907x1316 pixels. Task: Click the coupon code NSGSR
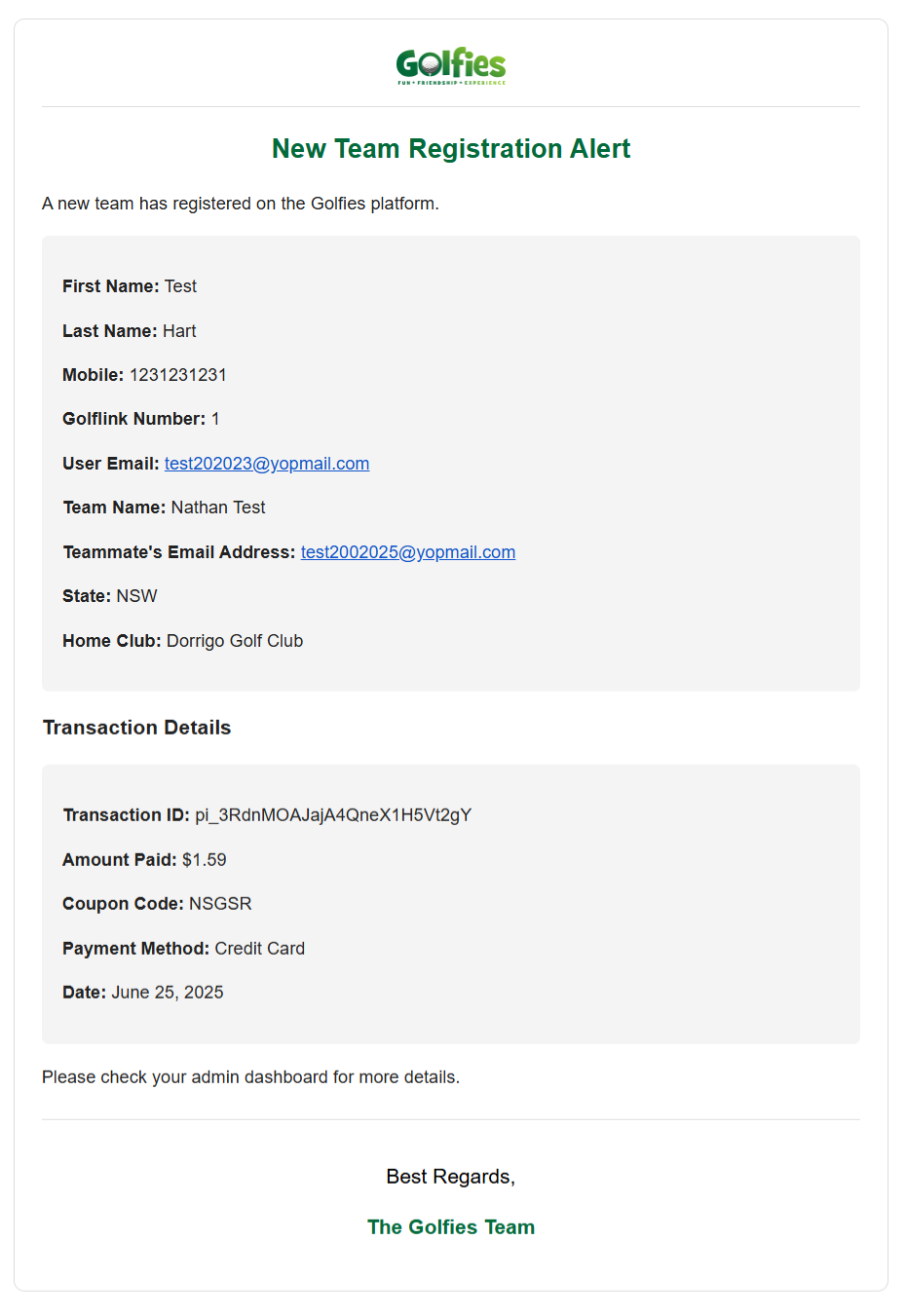point(220,904)
